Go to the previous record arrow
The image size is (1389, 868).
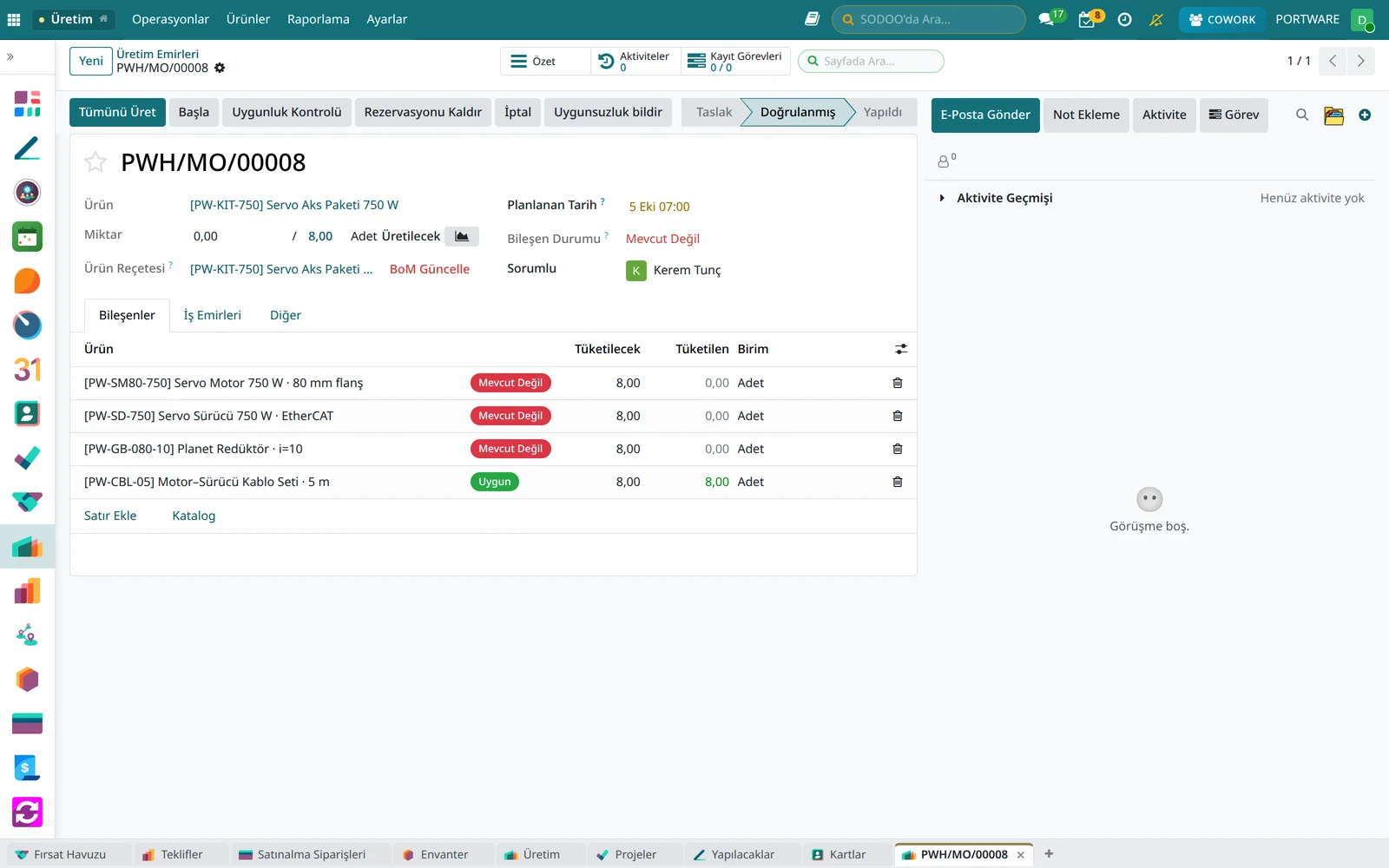tap(1333, 61)
